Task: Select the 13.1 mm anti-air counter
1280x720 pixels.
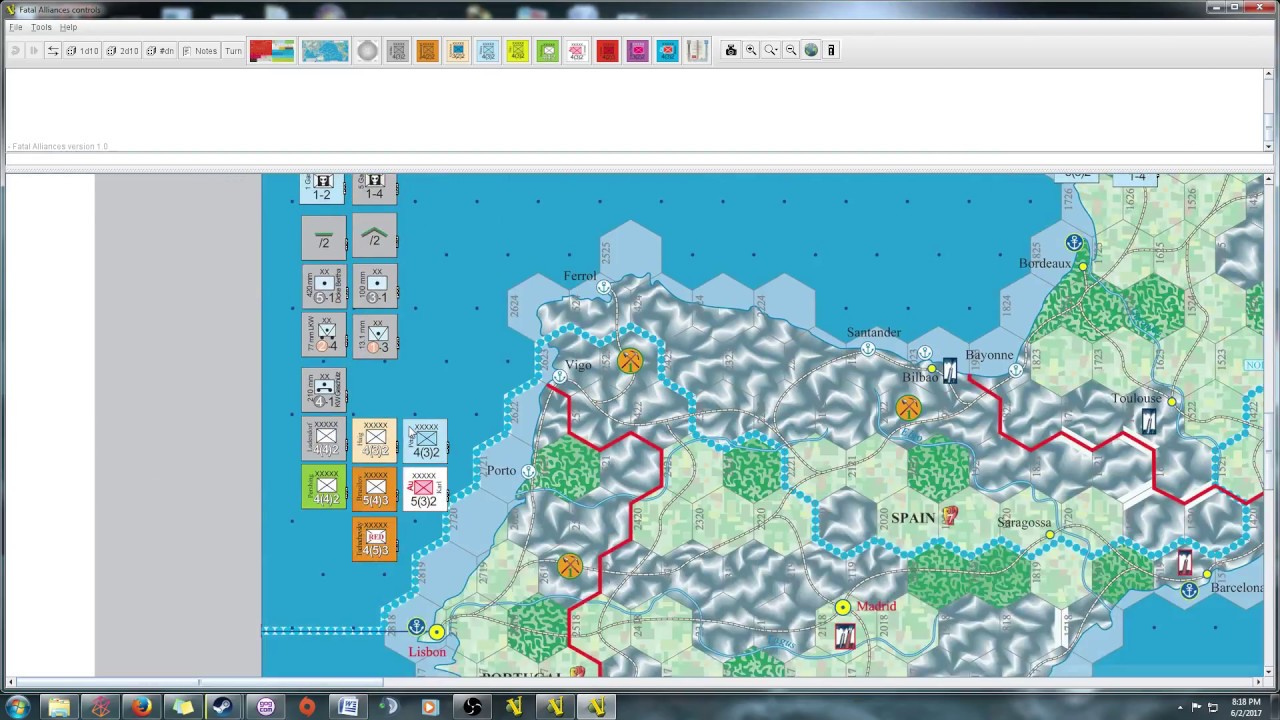Action: (x=375, y=335)
